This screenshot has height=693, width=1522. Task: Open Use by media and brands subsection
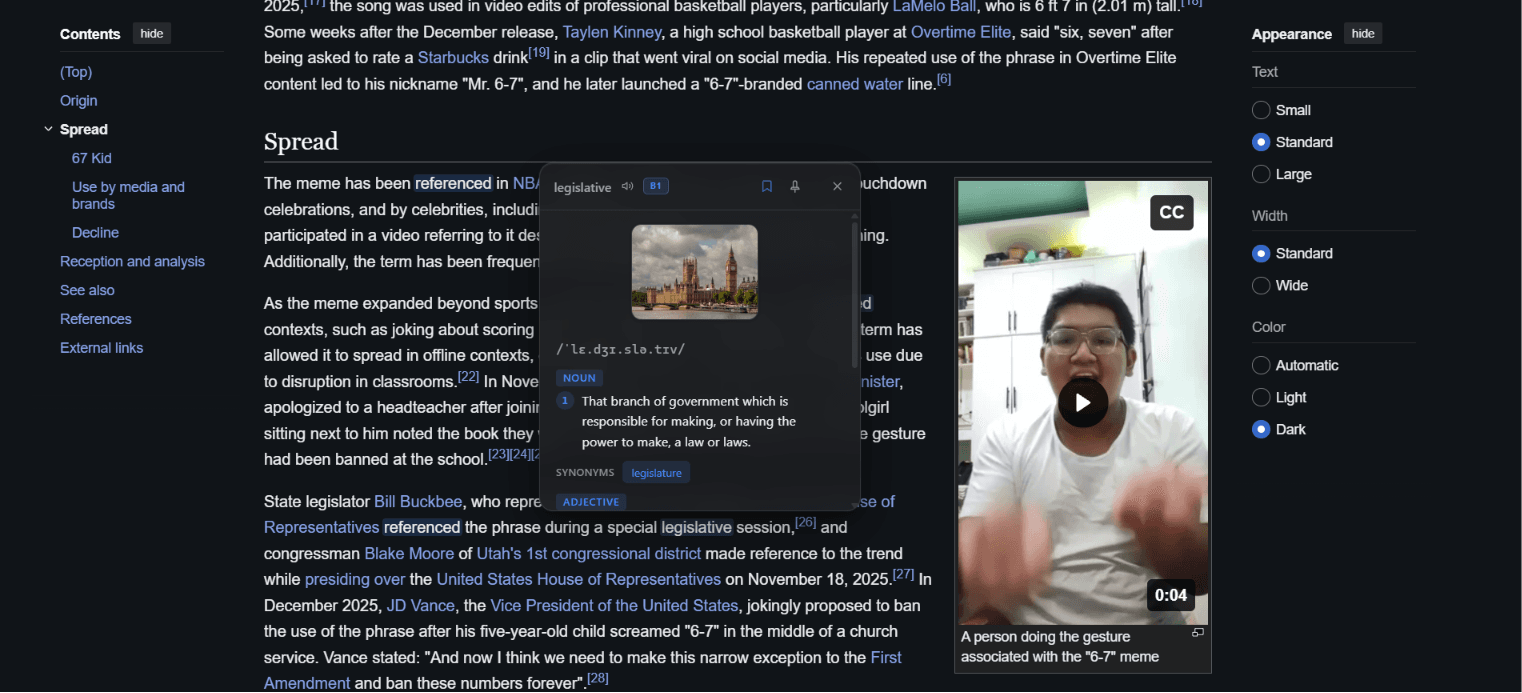(128, 195)
